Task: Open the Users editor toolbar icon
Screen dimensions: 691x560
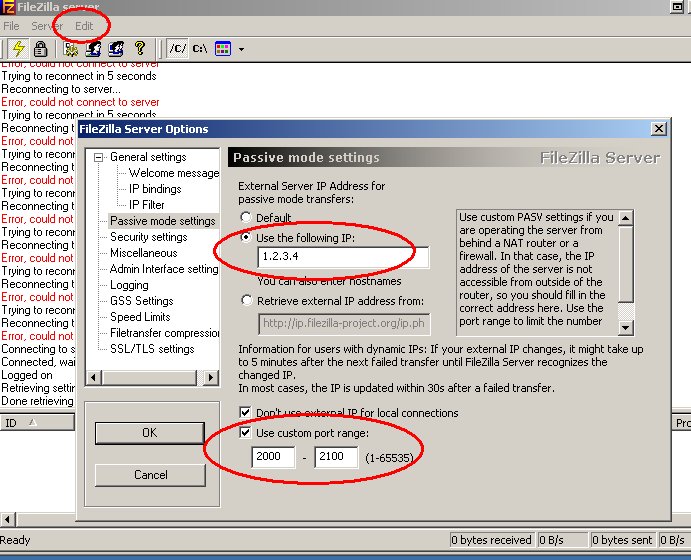Action: click(93, 48)
